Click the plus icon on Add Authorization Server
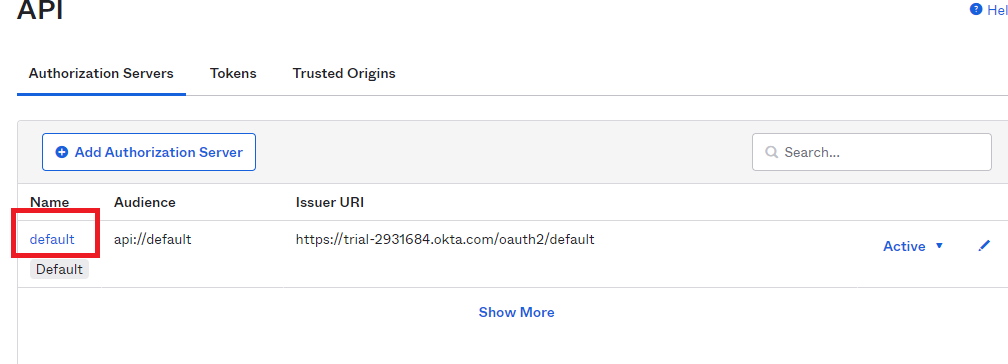The height and width of the screenshot is (364, 1008). [62, 152]
